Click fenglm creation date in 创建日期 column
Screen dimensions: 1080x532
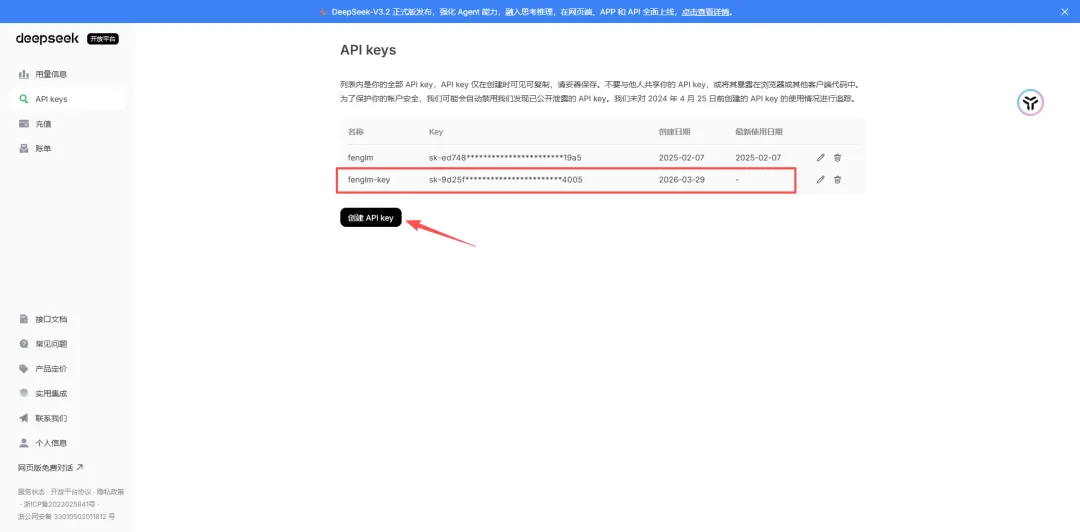coord(681,158)
